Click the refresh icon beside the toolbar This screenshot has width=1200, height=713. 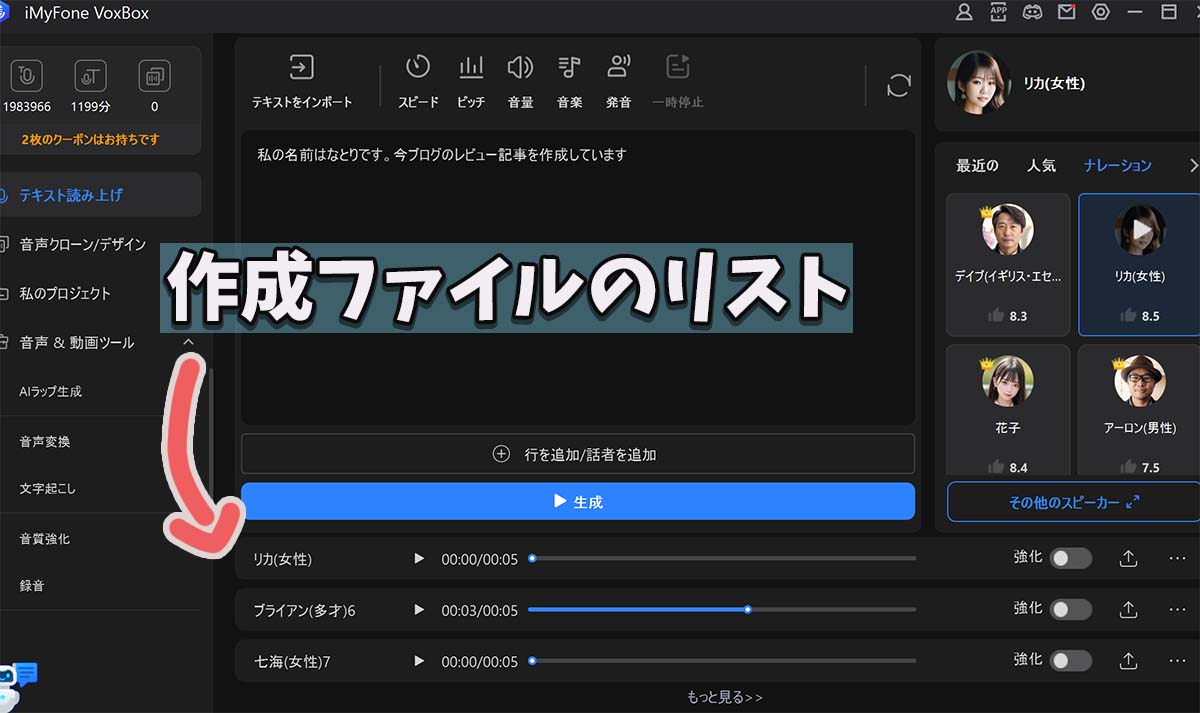click(x=898, y=86)
